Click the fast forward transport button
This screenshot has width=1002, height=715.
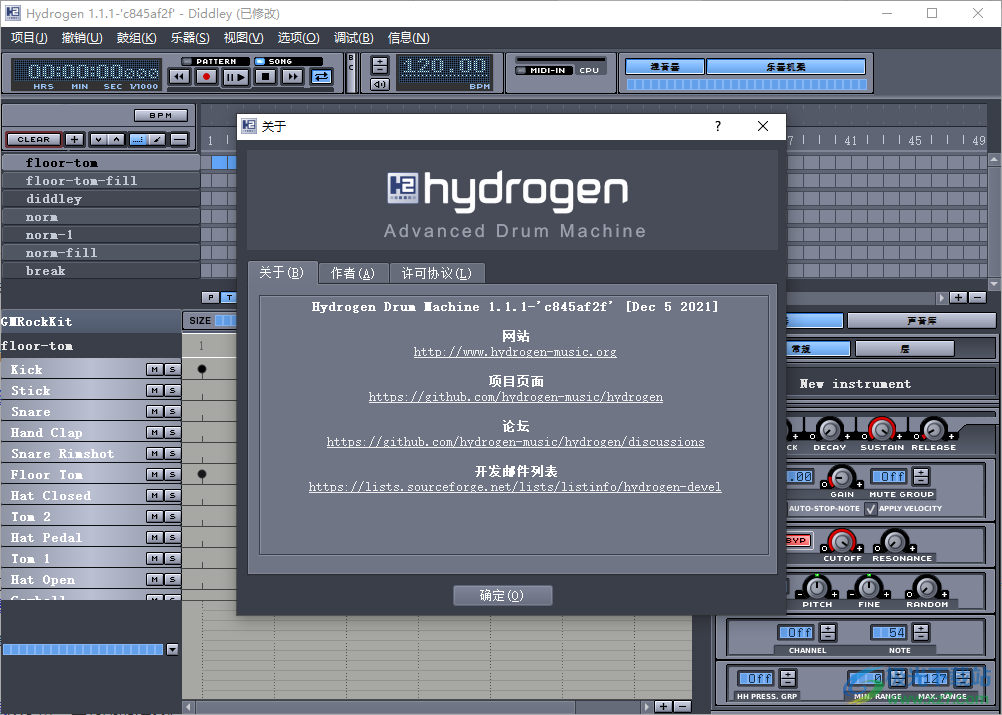click(x=293, y=77)
